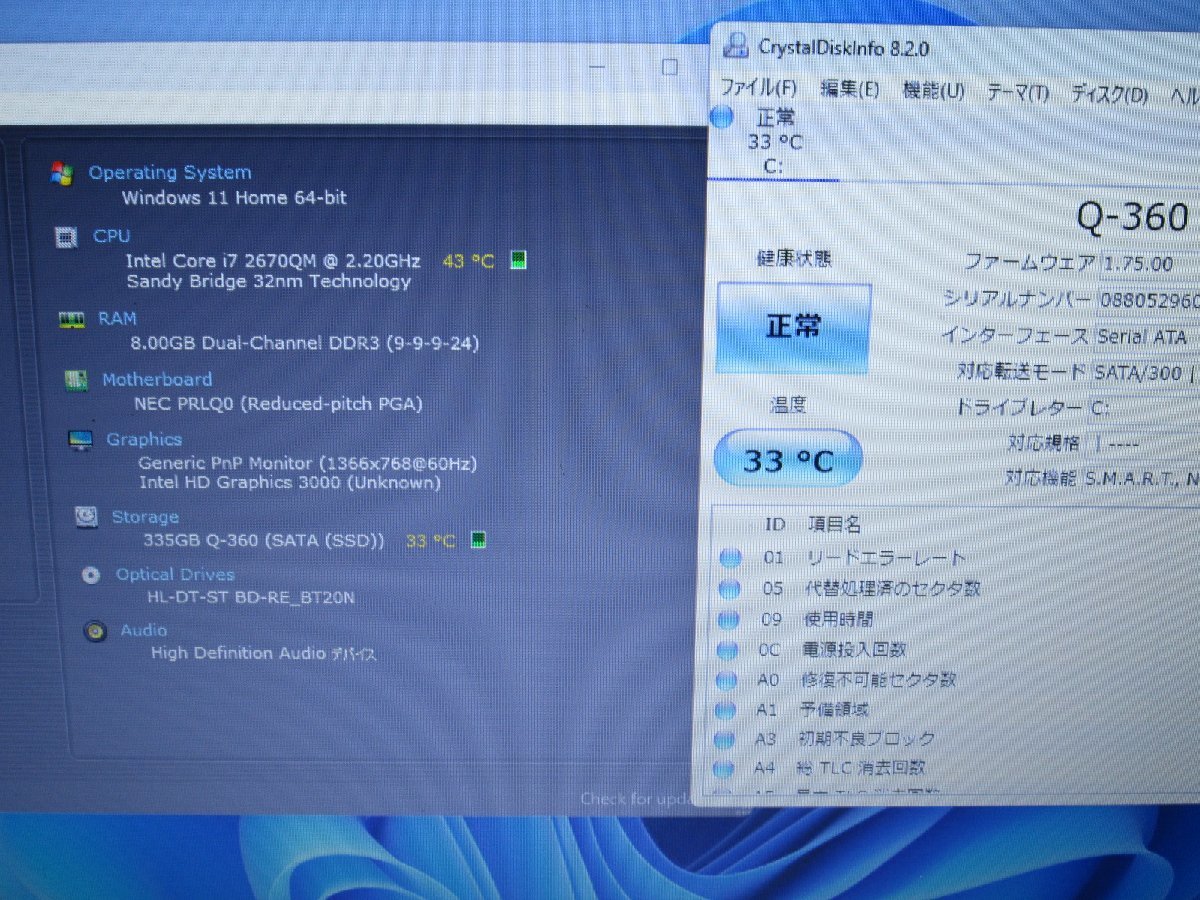Click the Graphics monitor icon in Speccy
The width and height of the screenshot is (1200, 900).
coord(81,440)
